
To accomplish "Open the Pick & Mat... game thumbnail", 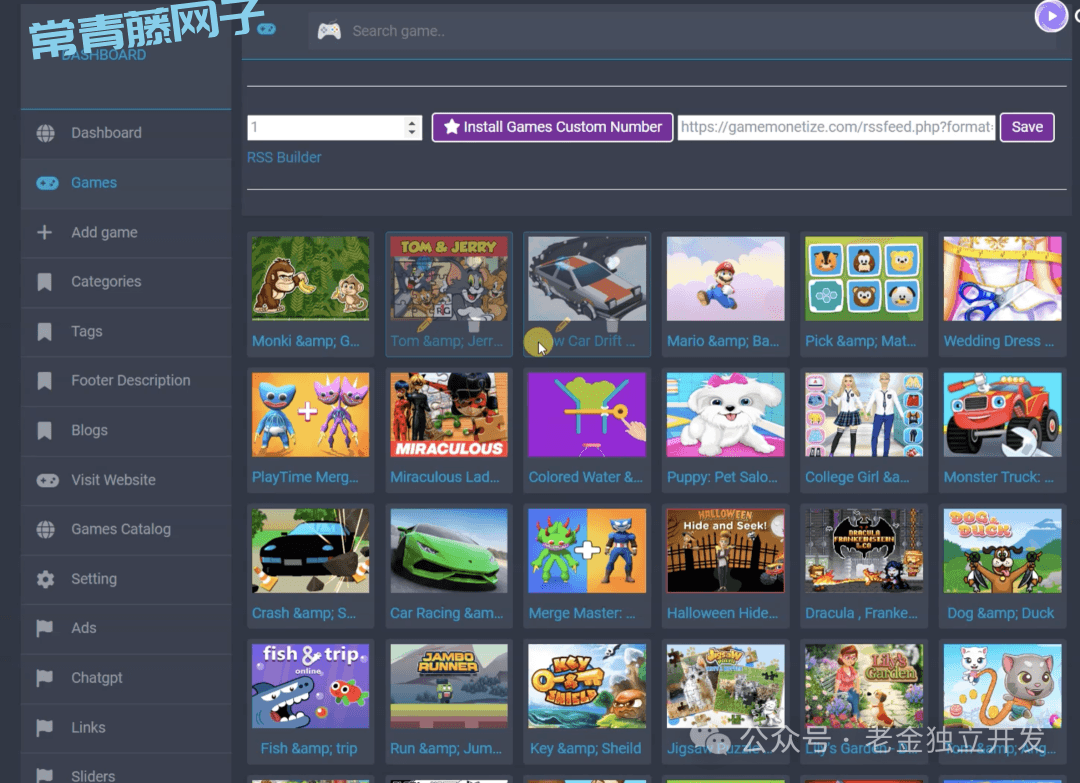I will pos(864,279).
